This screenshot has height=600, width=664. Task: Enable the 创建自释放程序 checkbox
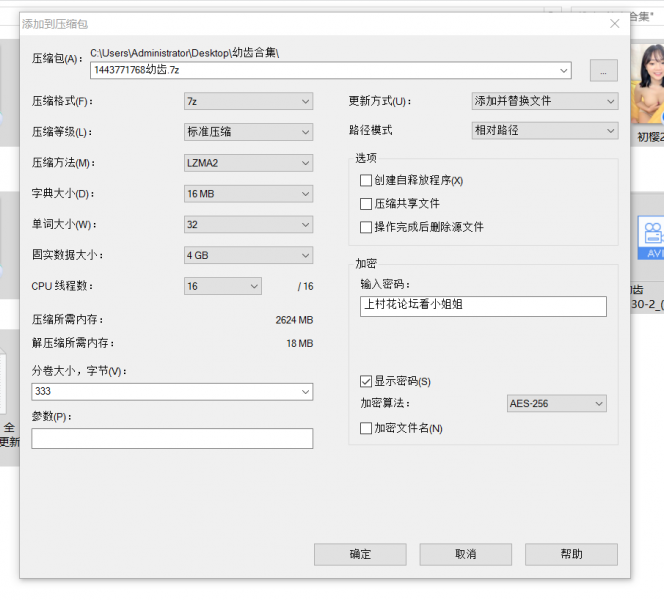tap(366, 181)
